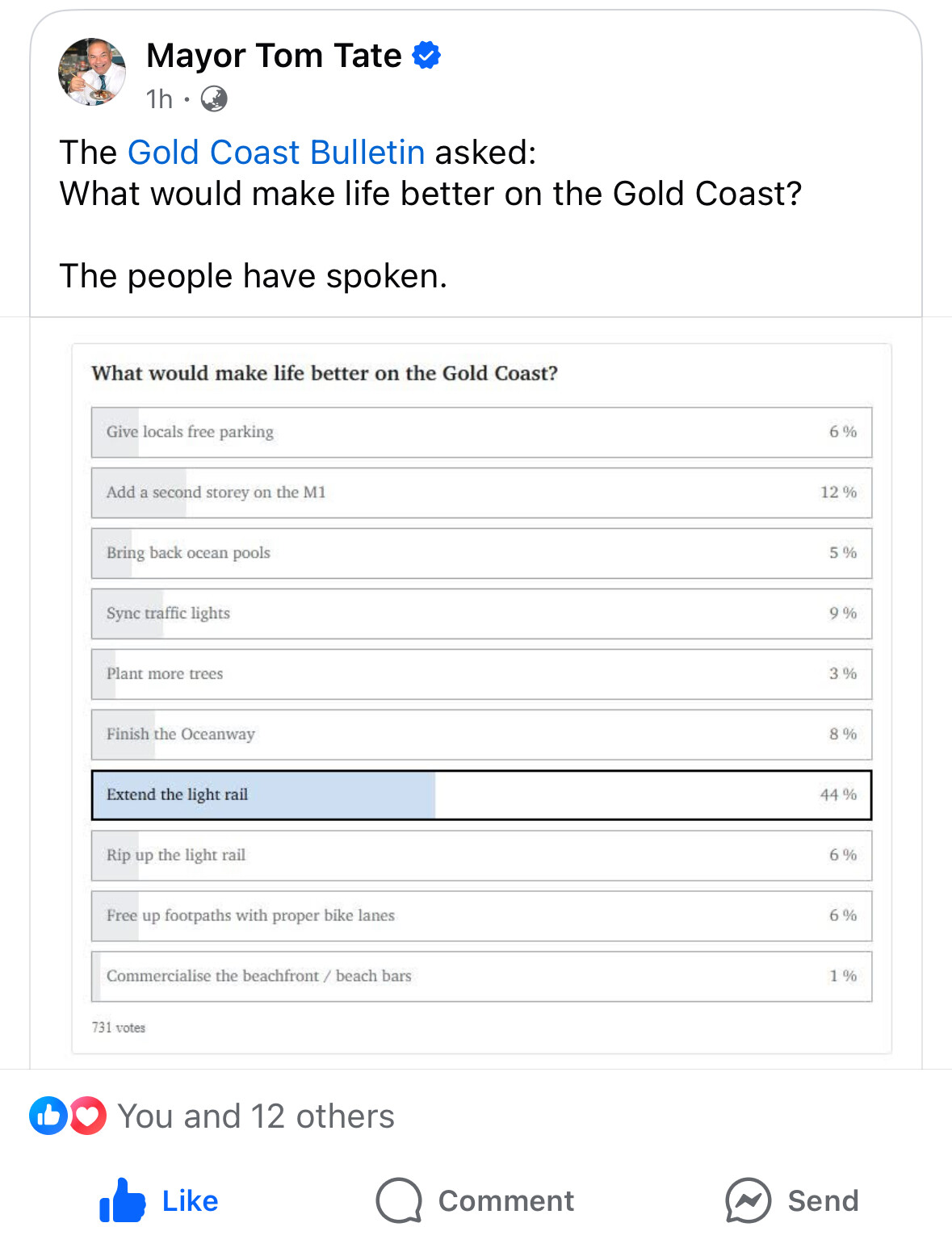Choose 'Sync traffic lights' poll option

[x=481, y=614]
